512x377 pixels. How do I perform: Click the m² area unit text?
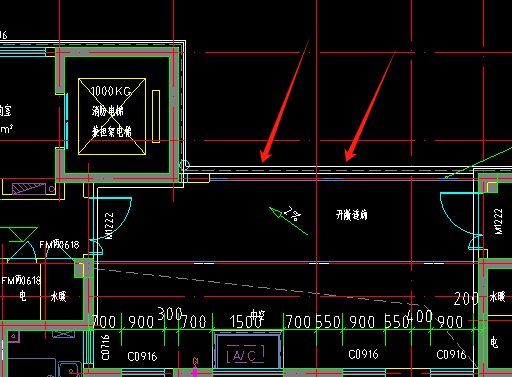point(6,129)
